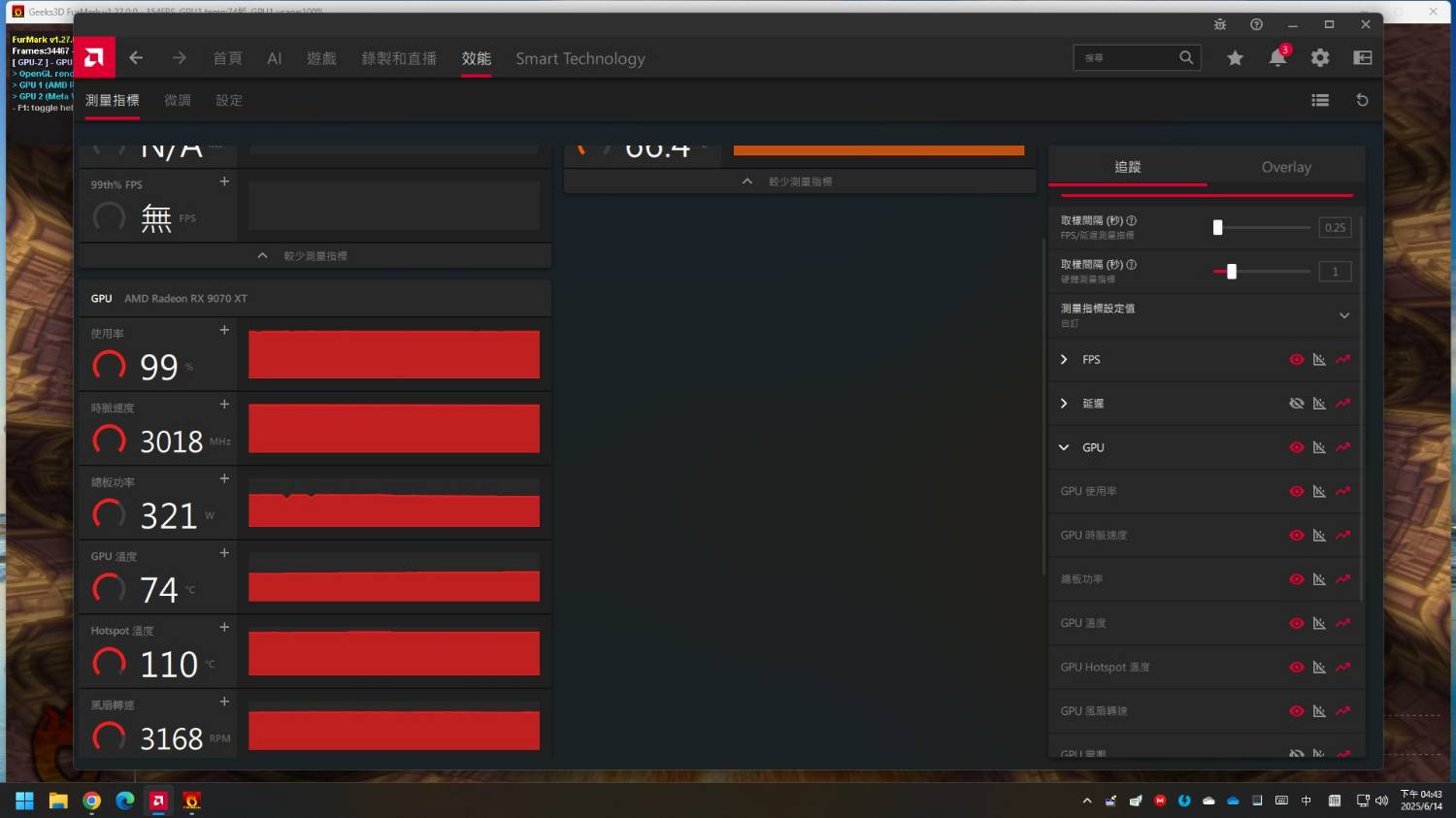Select the 追蹤 tab
Viewport: 1456px width, 818px height.
1128,167
